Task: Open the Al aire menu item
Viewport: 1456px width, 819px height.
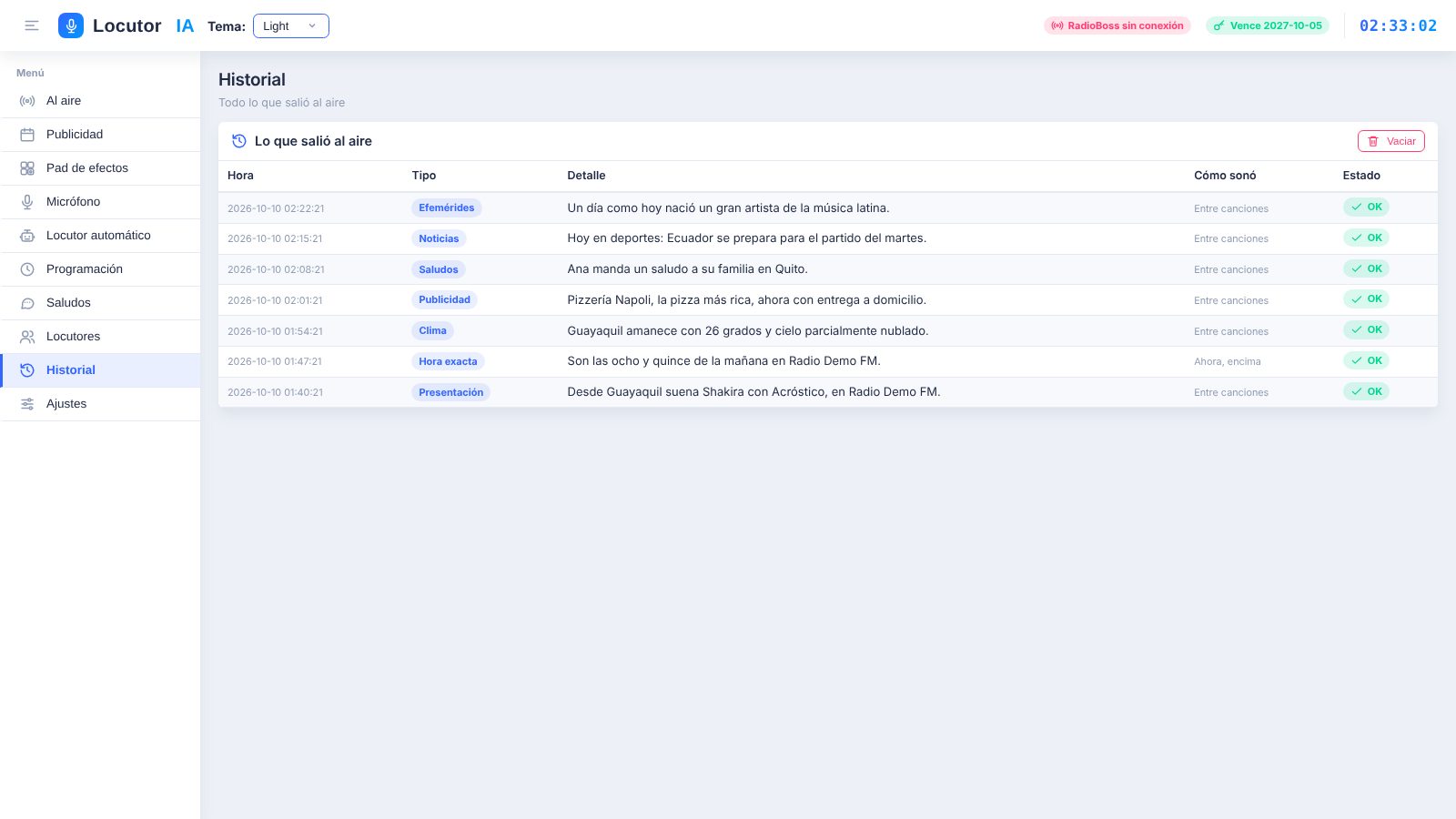Action: [100, 101]
